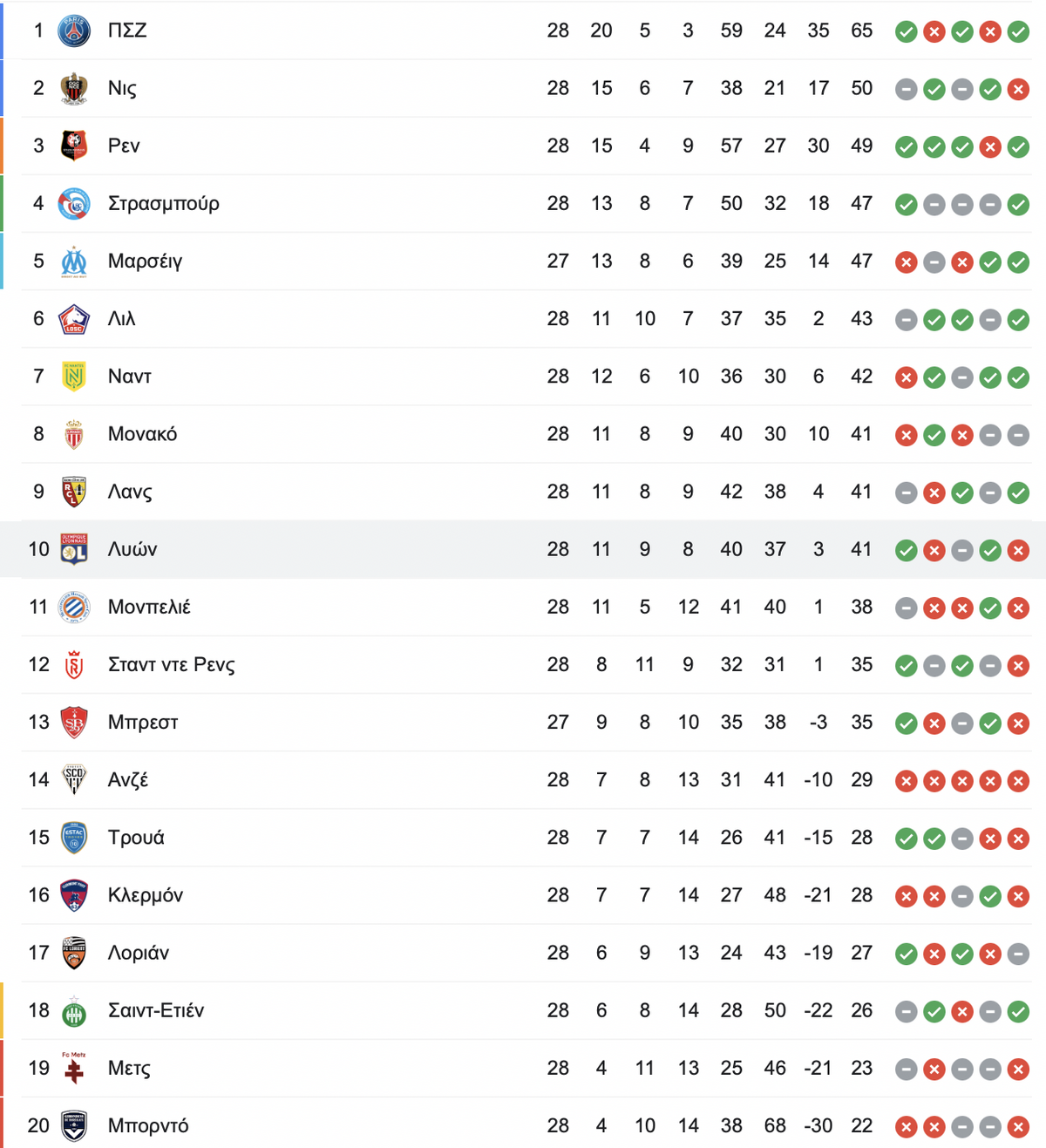Click Strasbourg's circular blue logo
This screenshot has width=1046, height=1148.
pos(74,204)
